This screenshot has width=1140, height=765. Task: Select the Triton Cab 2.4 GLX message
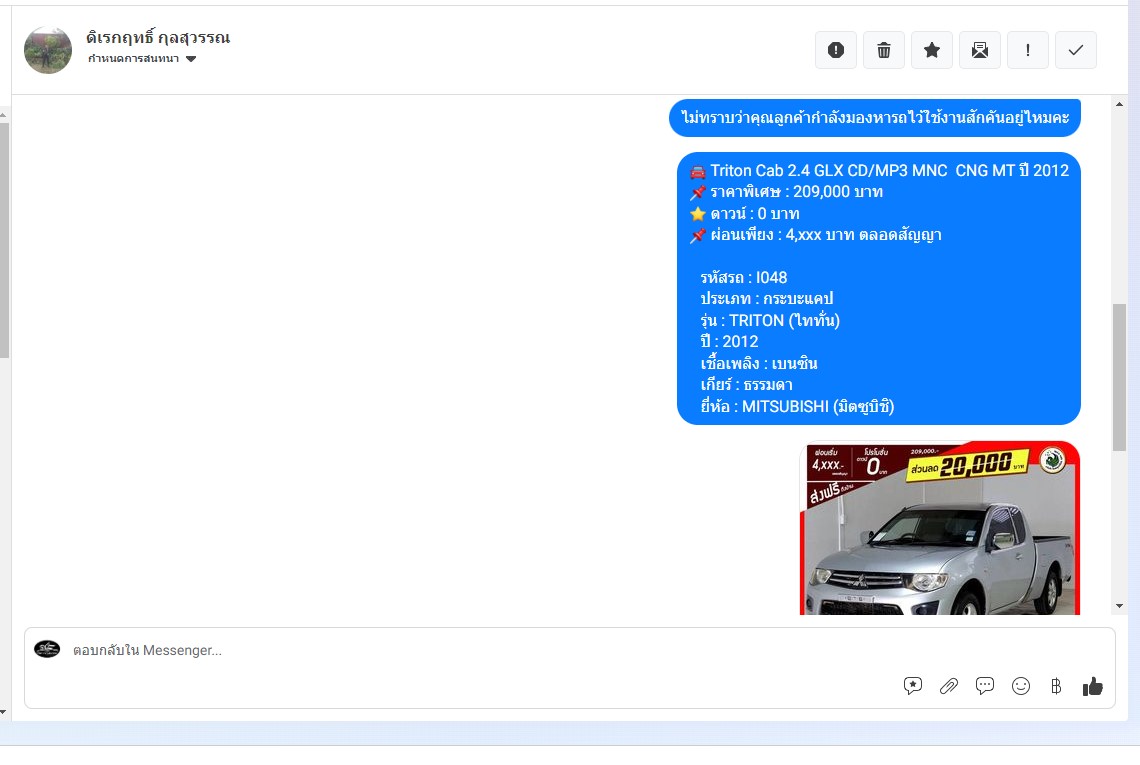click(878, 288)
